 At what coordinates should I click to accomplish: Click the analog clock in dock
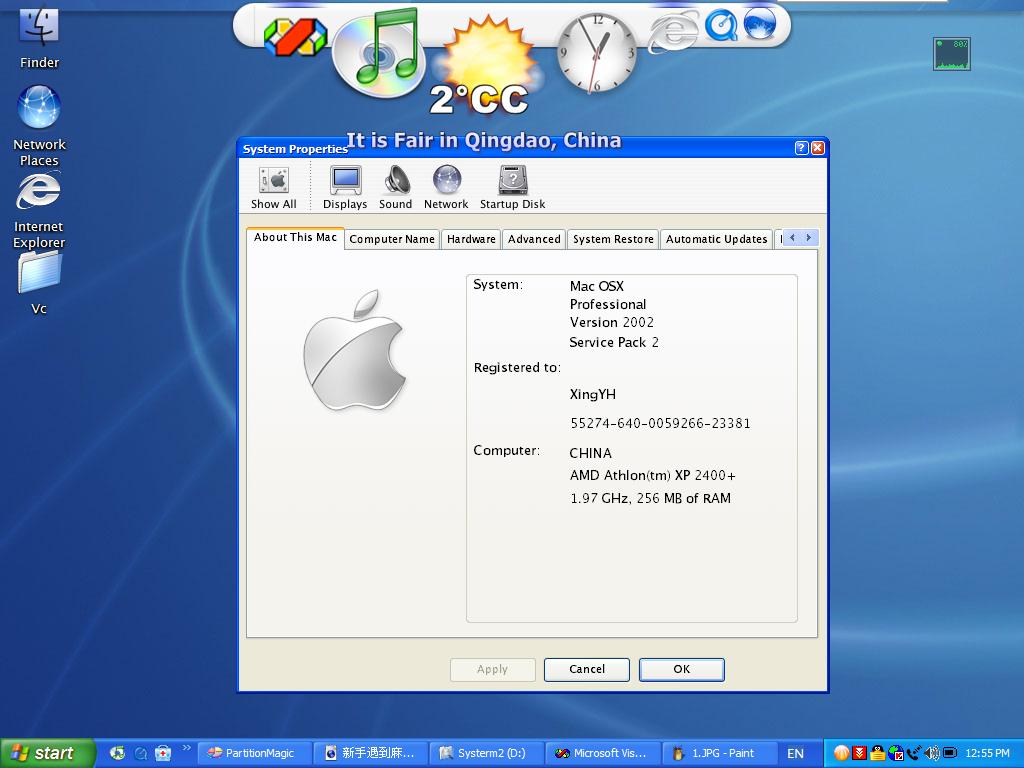(596, 54)
